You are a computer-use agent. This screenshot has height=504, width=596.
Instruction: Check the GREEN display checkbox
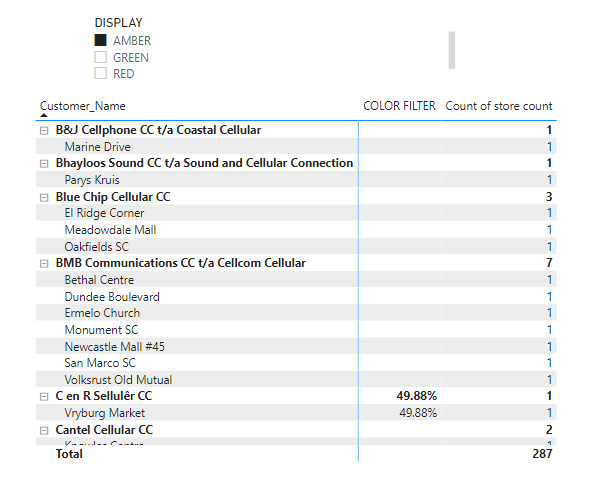100,57
